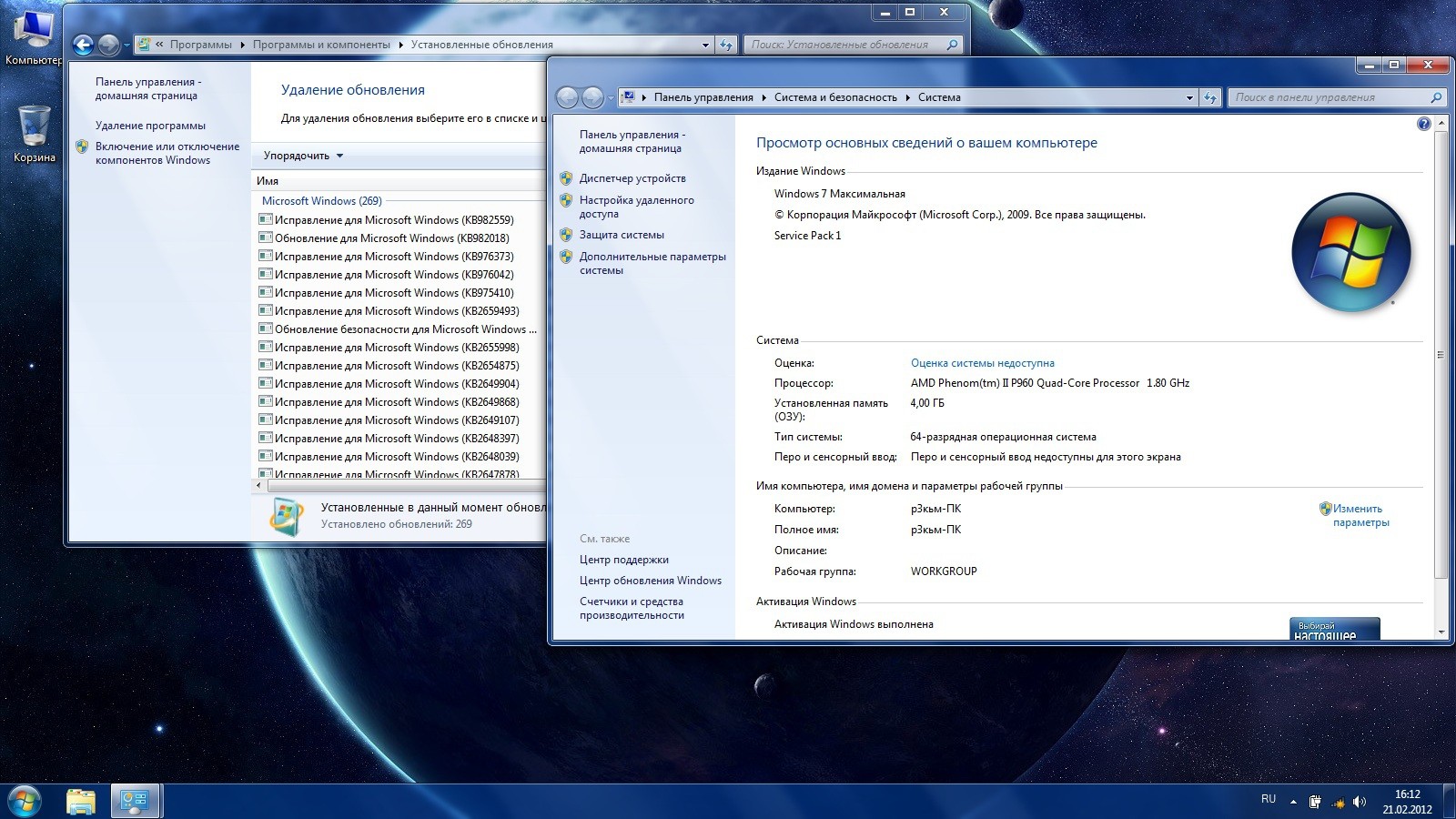
Task: Expand arrow after Панель управления breadcrumb
Action: (x=764, y=97)
